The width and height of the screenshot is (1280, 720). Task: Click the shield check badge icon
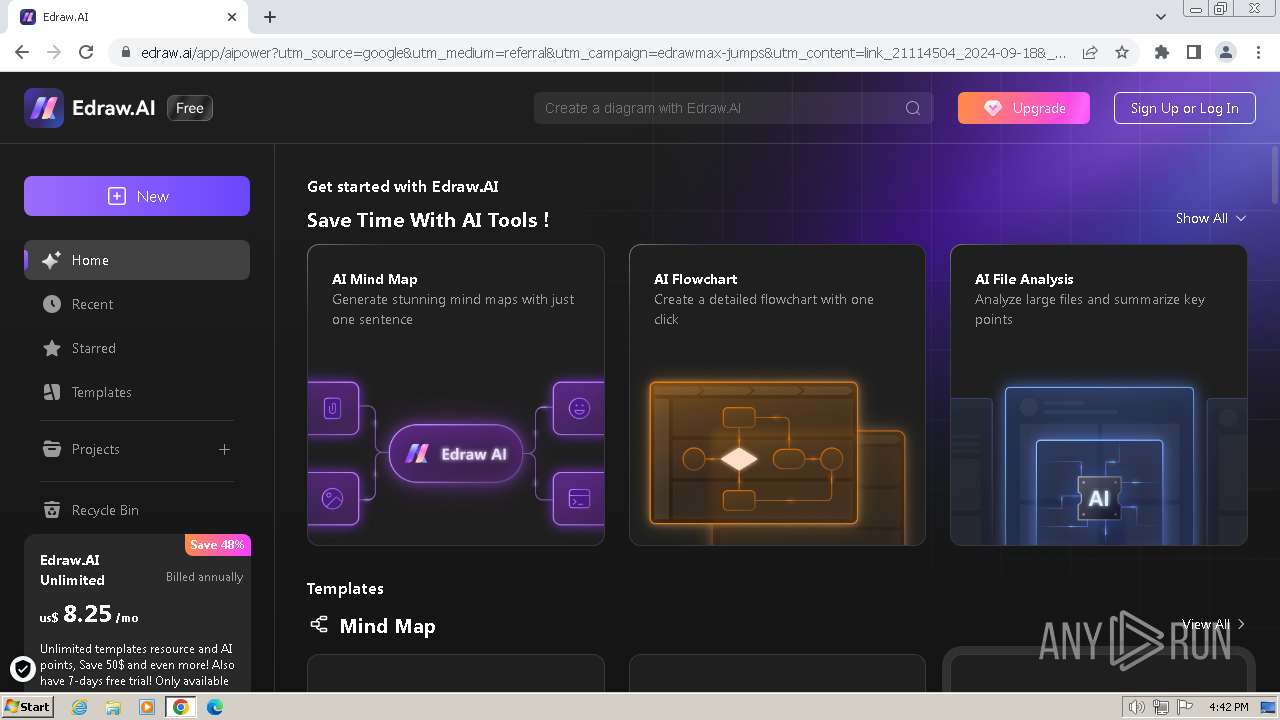[22, 669]
